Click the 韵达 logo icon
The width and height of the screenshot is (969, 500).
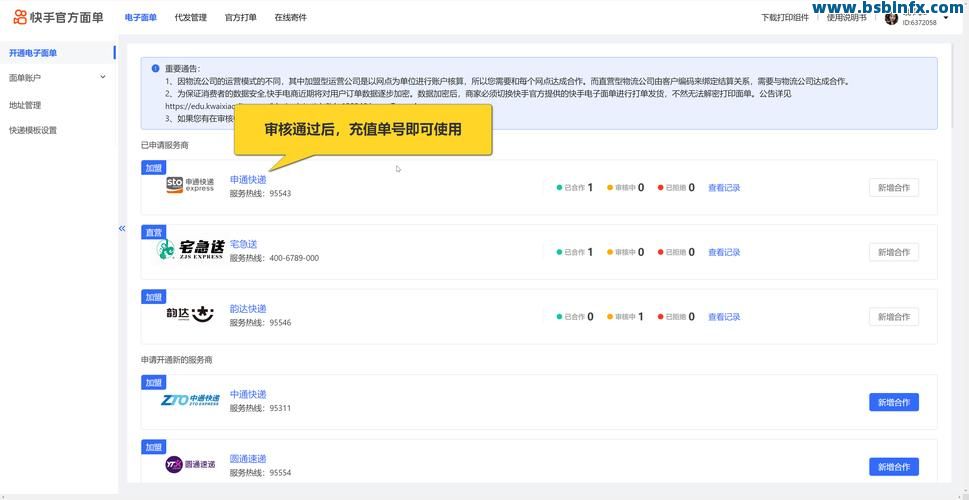tap(190, 314)
